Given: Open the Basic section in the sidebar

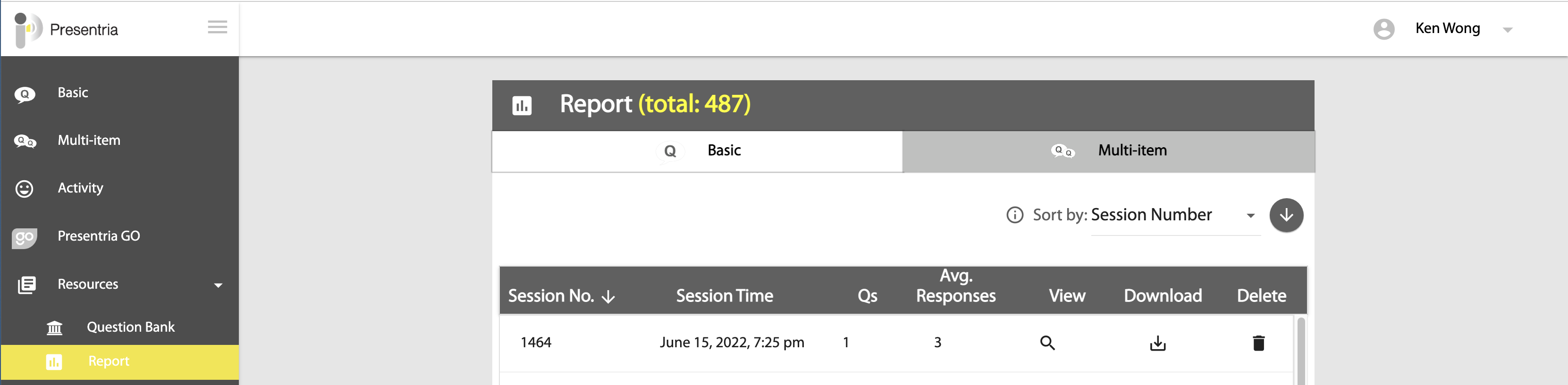Looking at the screenshot, I should tap(119, 93).
